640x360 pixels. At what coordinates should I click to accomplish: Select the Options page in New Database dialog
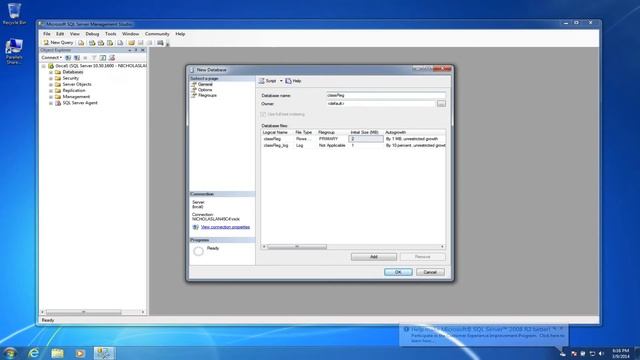pos(205,90)
